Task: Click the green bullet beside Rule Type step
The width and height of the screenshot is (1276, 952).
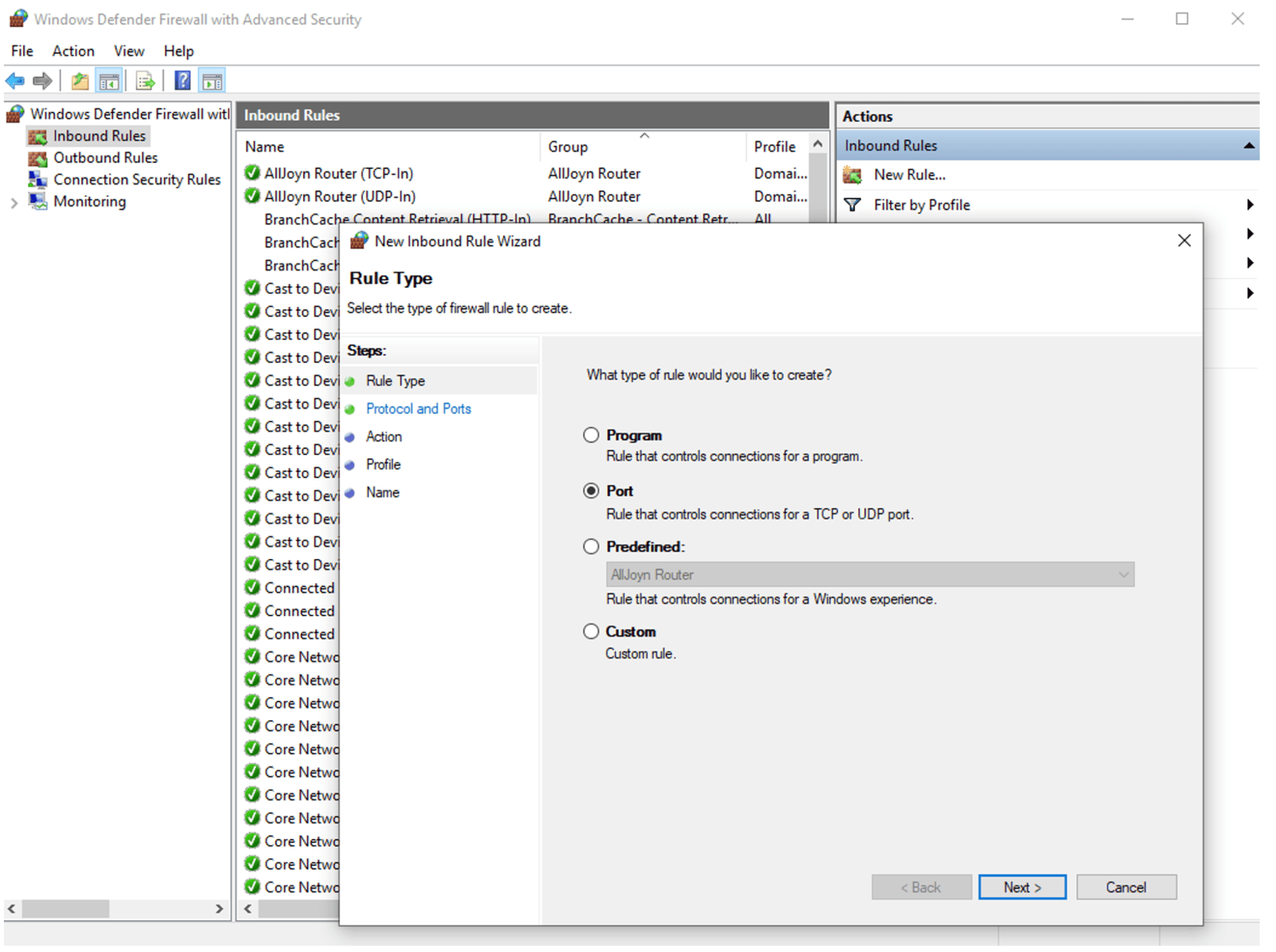Action: (x=349, y=381)
